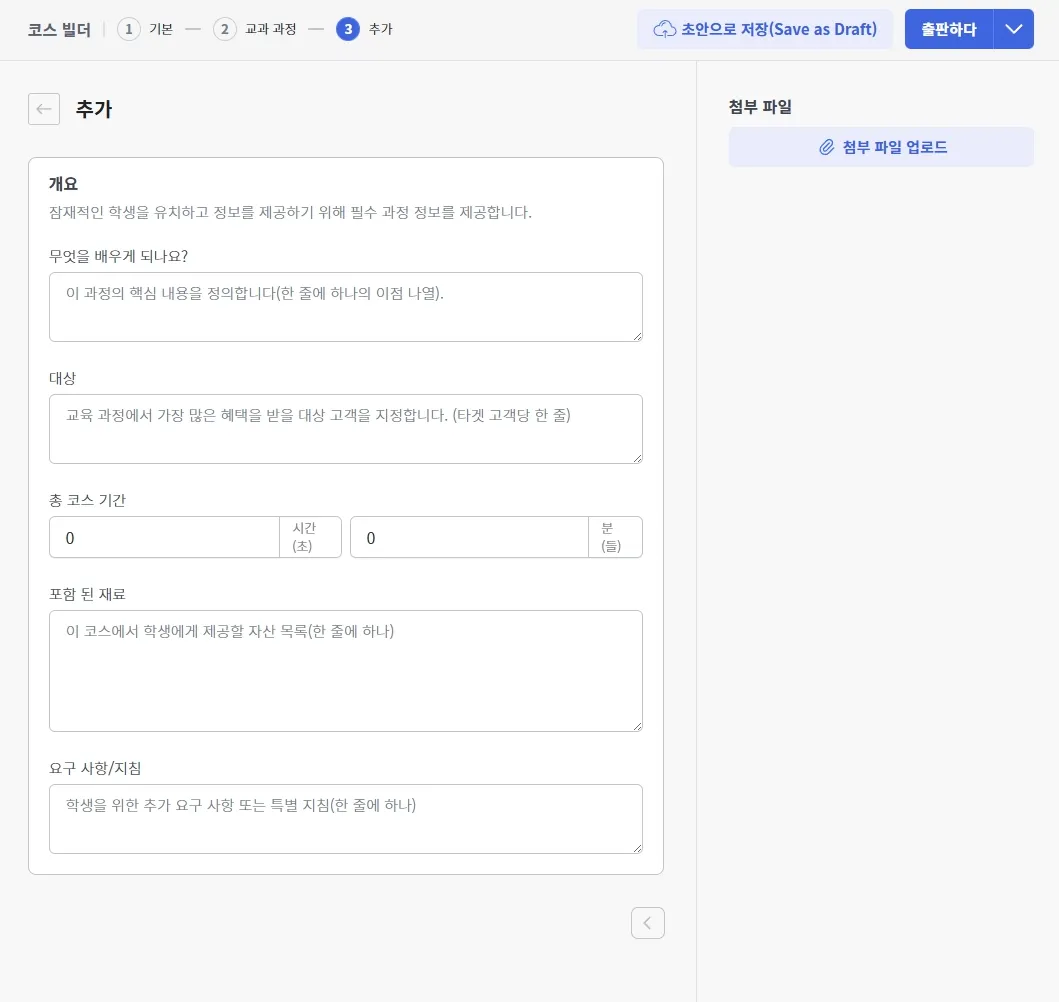The height and width of the screenshot is (1002, 1059).
Task: Expand the hours unit selector showing 시간(초)
Action: 310,537
